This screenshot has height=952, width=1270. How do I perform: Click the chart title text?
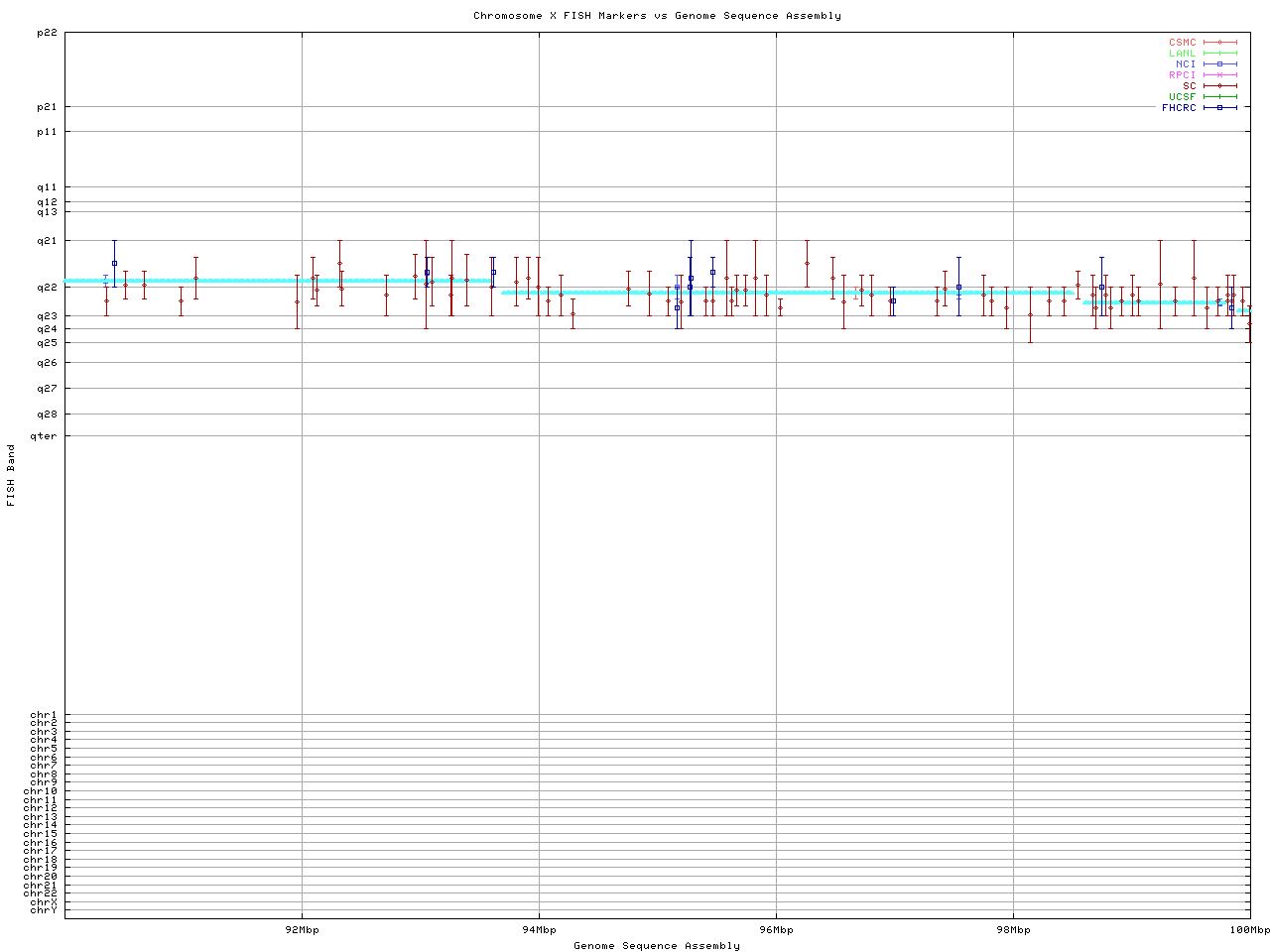[x=657, y=16]
